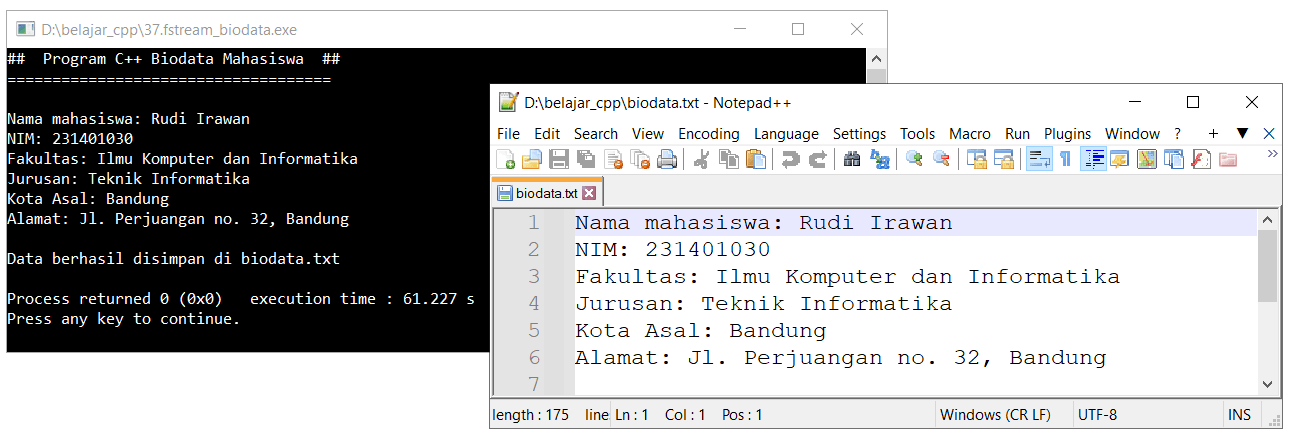1290x437 pixels.
Task: Open the Window menu
Action: coord(1132,134)
